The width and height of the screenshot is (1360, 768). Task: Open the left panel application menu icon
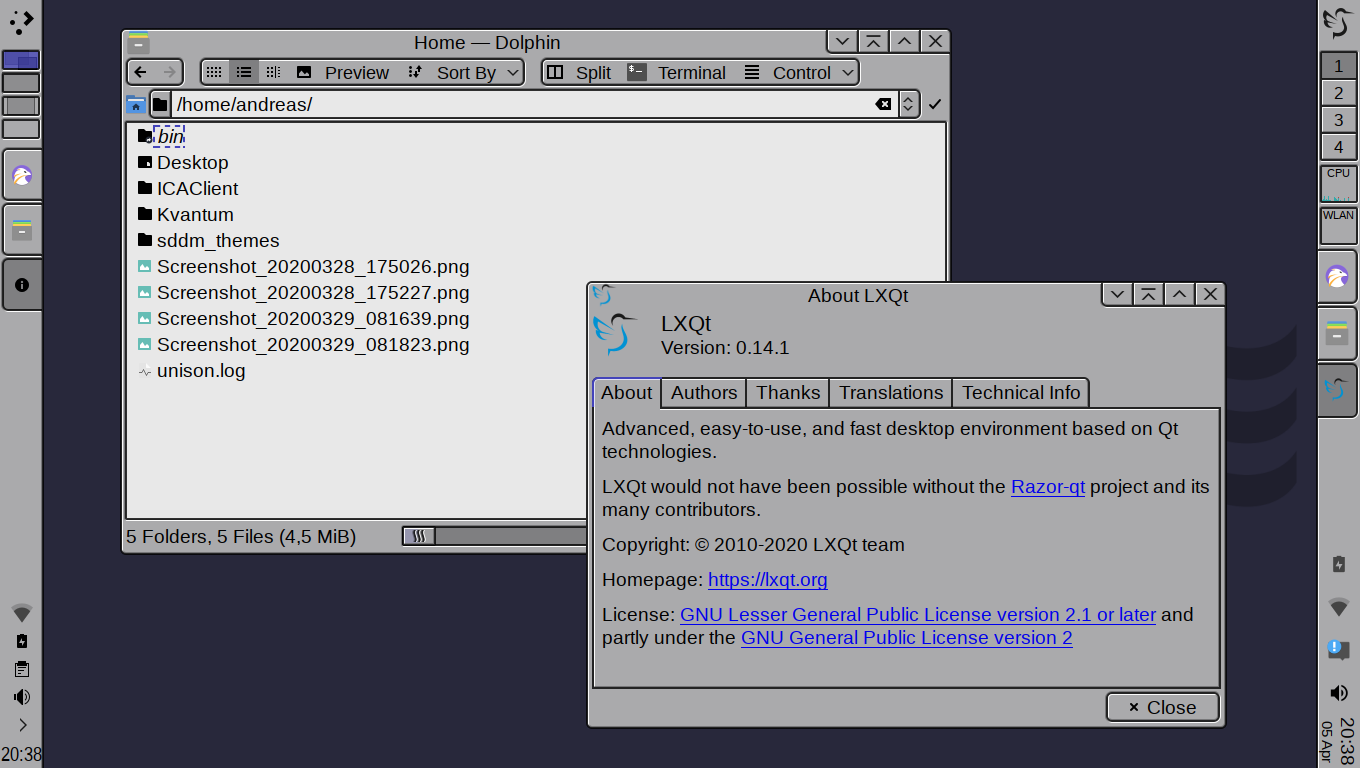pos(21,21)
